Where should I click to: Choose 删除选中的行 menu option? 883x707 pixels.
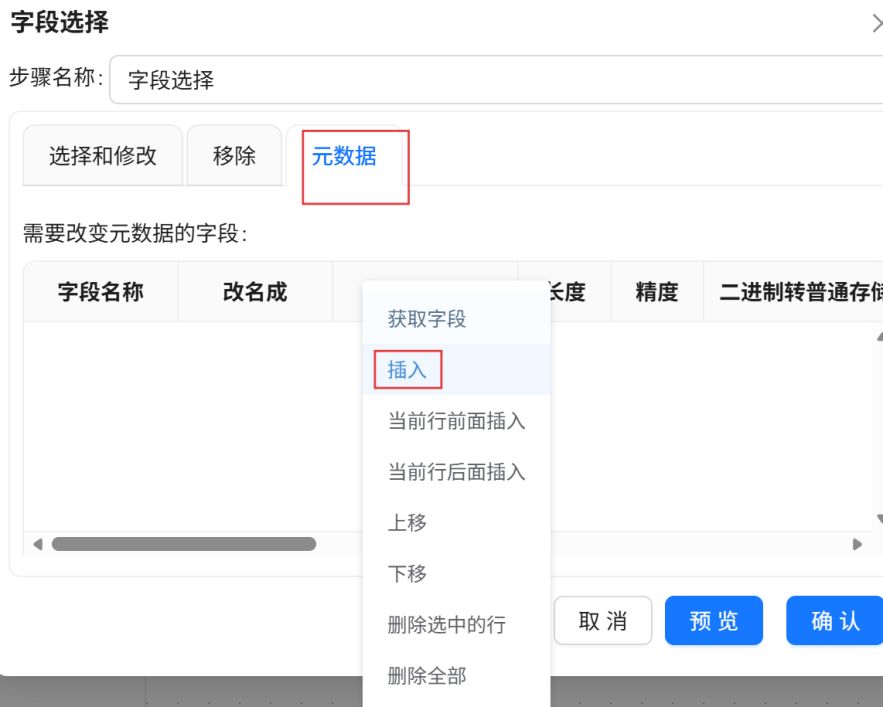coord(456,624)
